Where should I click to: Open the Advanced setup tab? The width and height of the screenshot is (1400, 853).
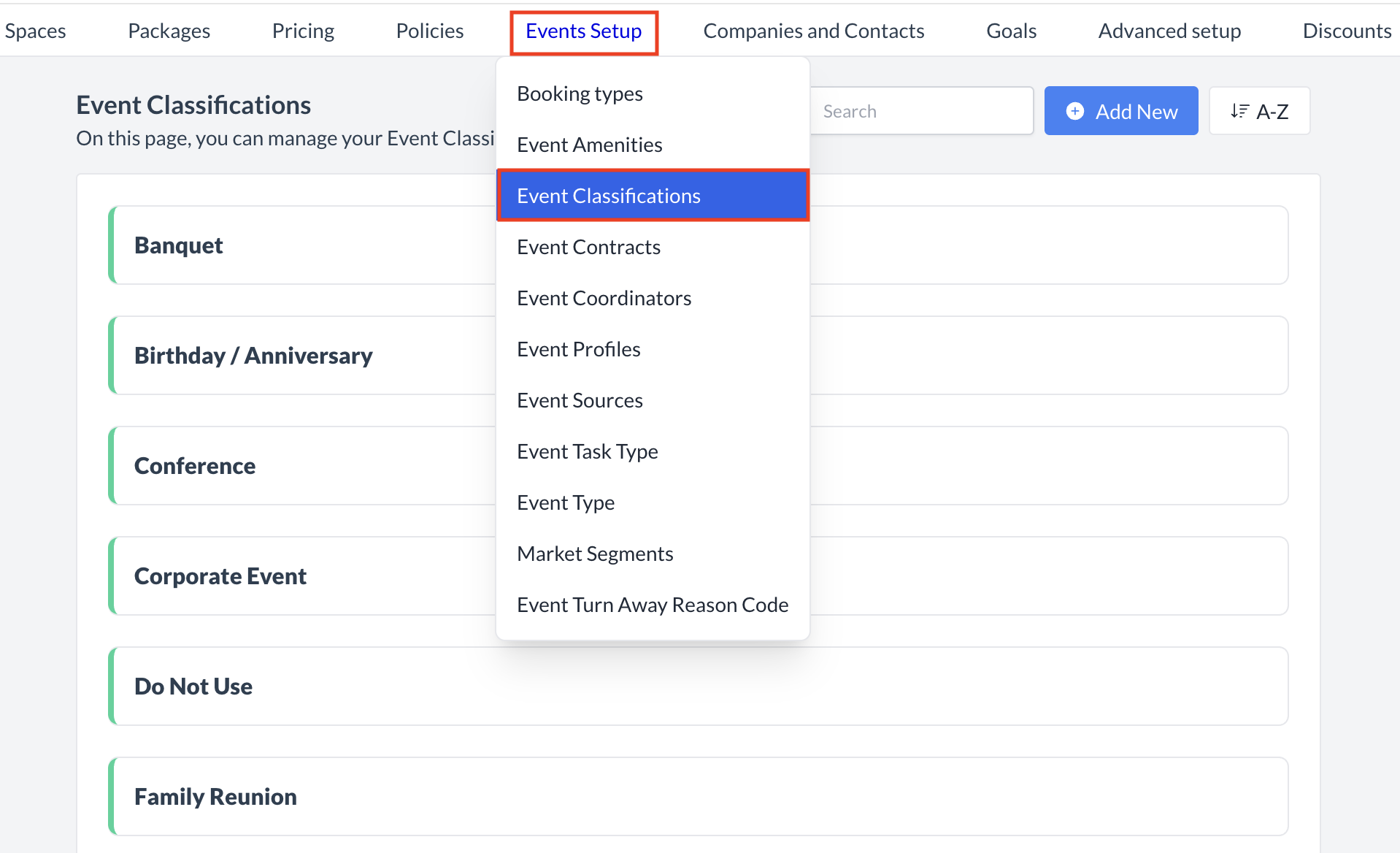(x=1169, y=31)
